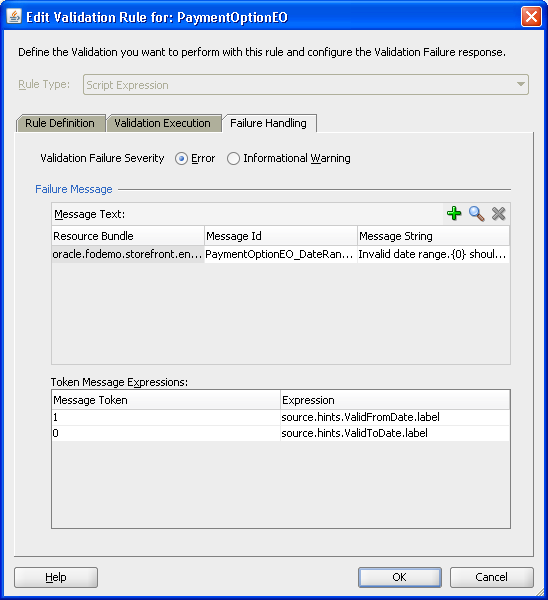Select message token 1 cell
The width and height of the screenshot is (548, 600).
click(166, 417)
